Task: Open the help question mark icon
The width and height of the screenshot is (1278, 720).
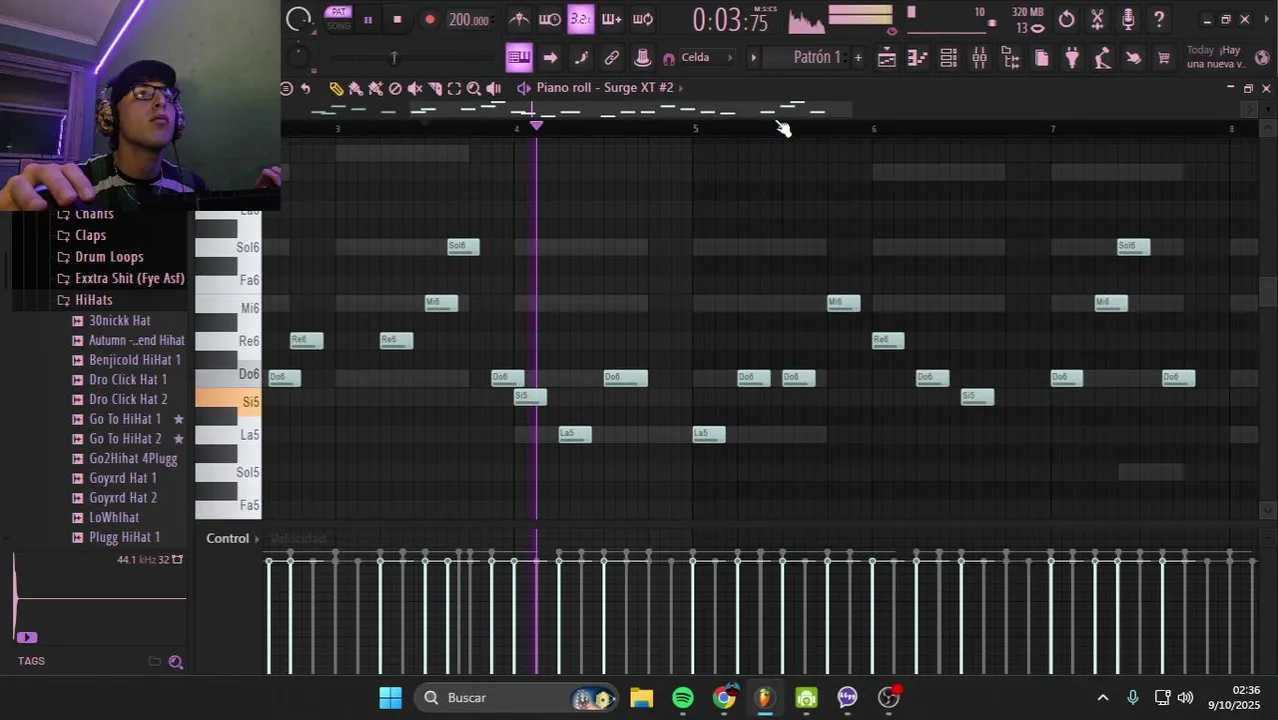Action: 1159,19
